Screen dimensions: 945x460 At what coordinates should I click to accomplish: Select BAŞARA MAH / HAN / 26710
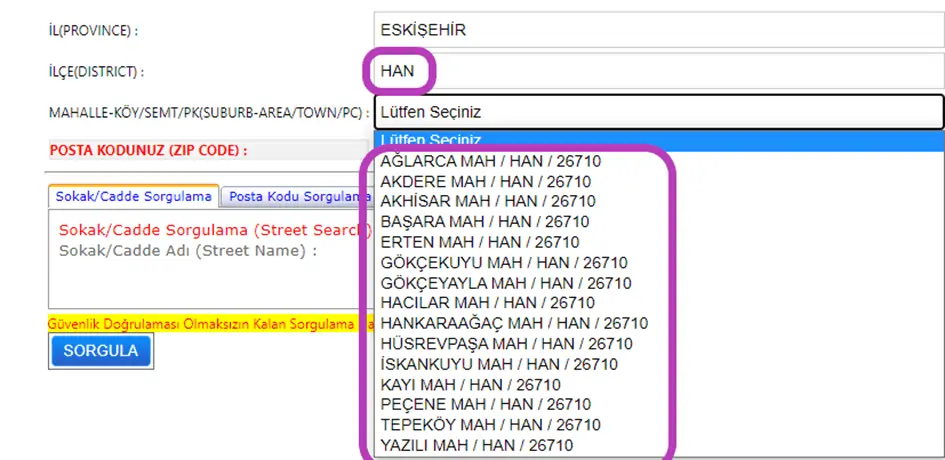coord(485,221)
